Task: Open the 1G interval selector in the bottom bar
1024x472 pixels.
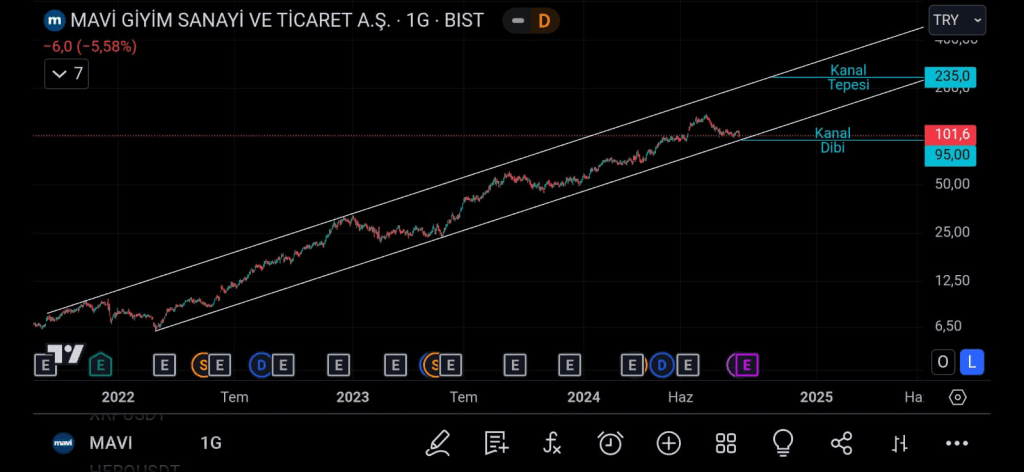Action: point(211,443)
